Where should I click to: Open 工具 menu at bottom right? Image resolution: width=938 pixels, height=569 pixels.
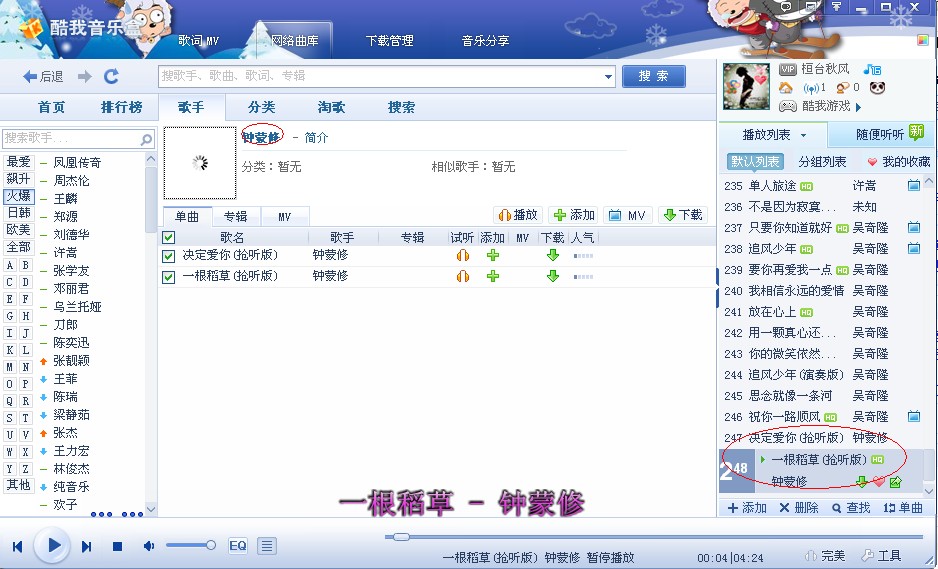click(x=882, y=556)
